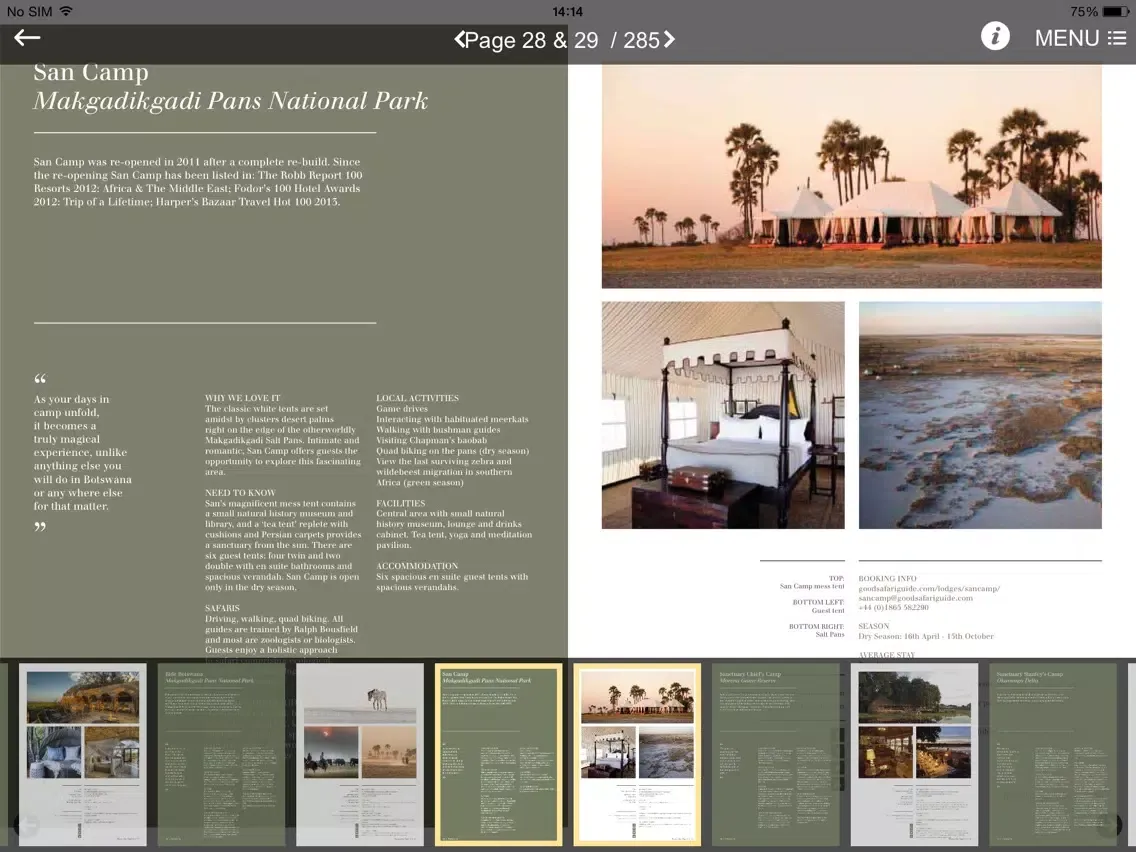The height and width of the screenshot is (852, 1136).
Task: Tap the back arrow in the top bar
Action: (27, 38)
